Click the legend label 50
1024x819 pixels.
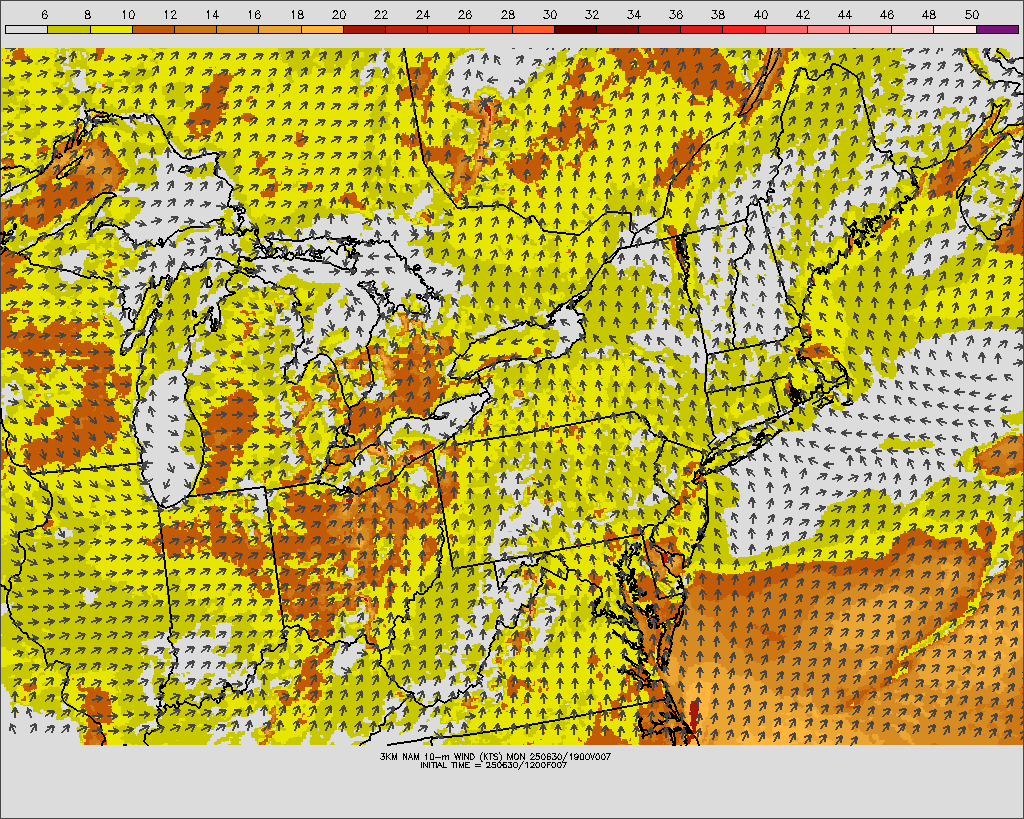(972, 14)
